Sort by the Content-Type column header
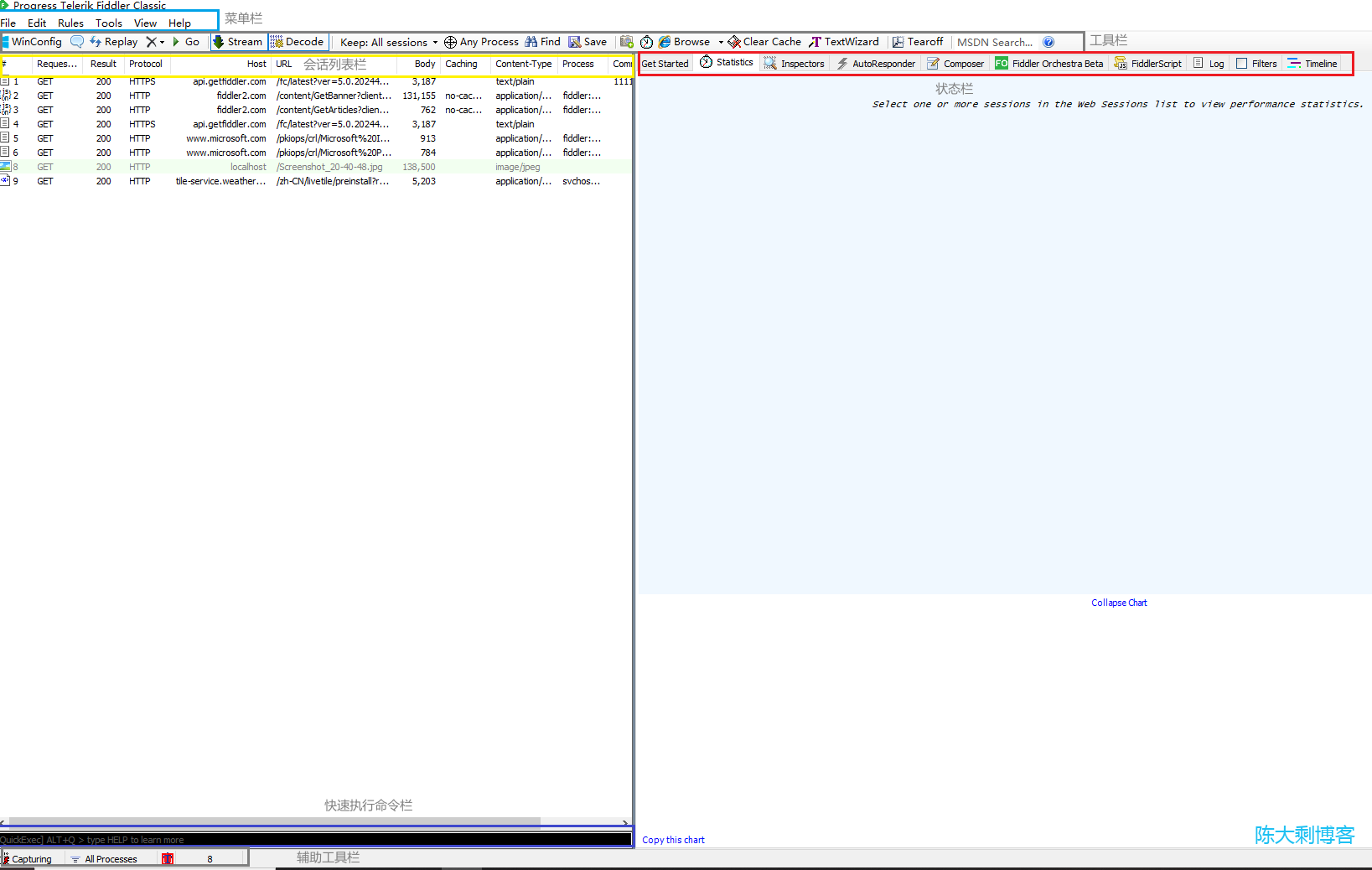Screen dimensions: 1372x870 [523, 64]
